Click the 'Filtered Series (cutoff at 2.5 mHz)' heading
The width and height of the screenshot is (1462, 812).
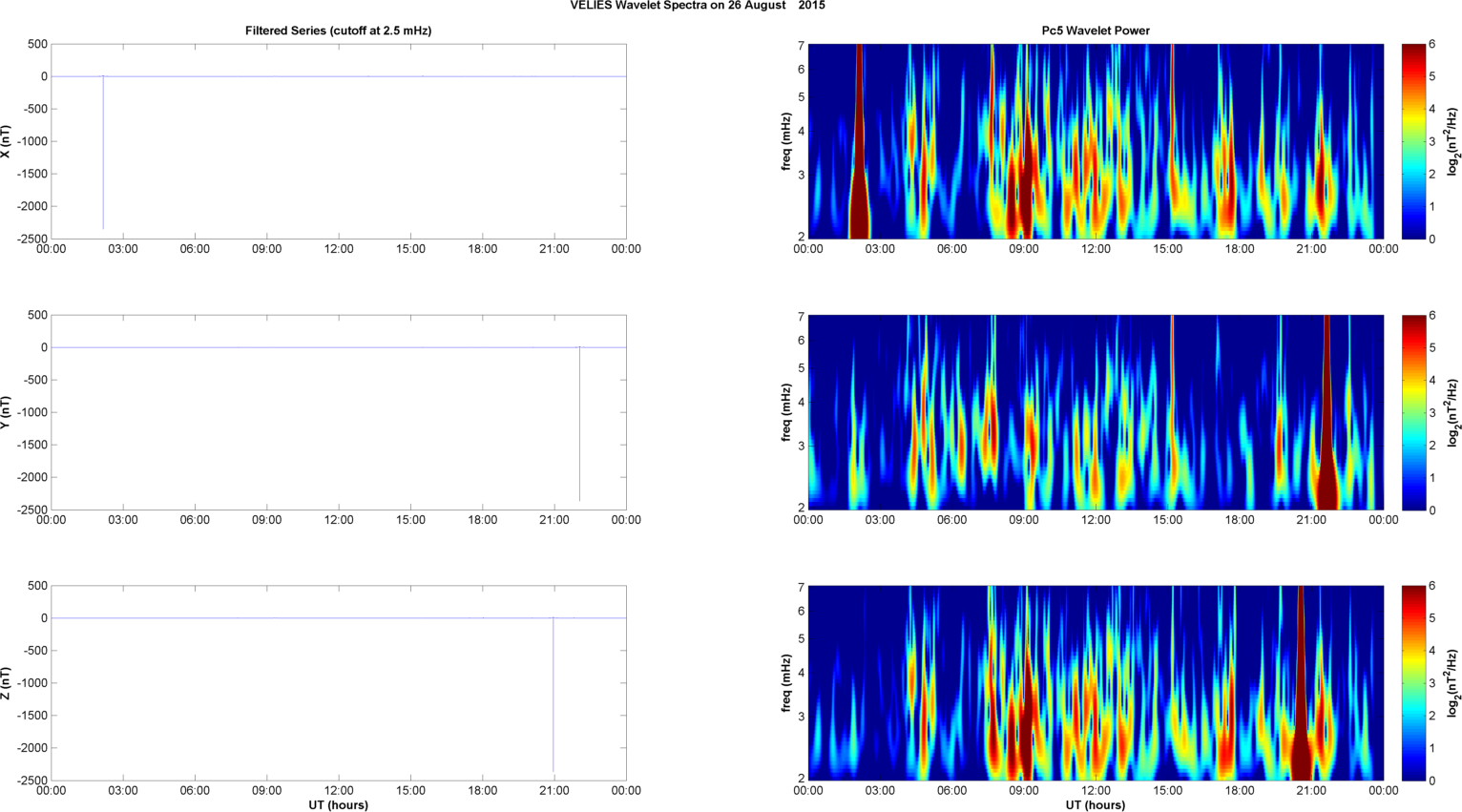(339, 31)
